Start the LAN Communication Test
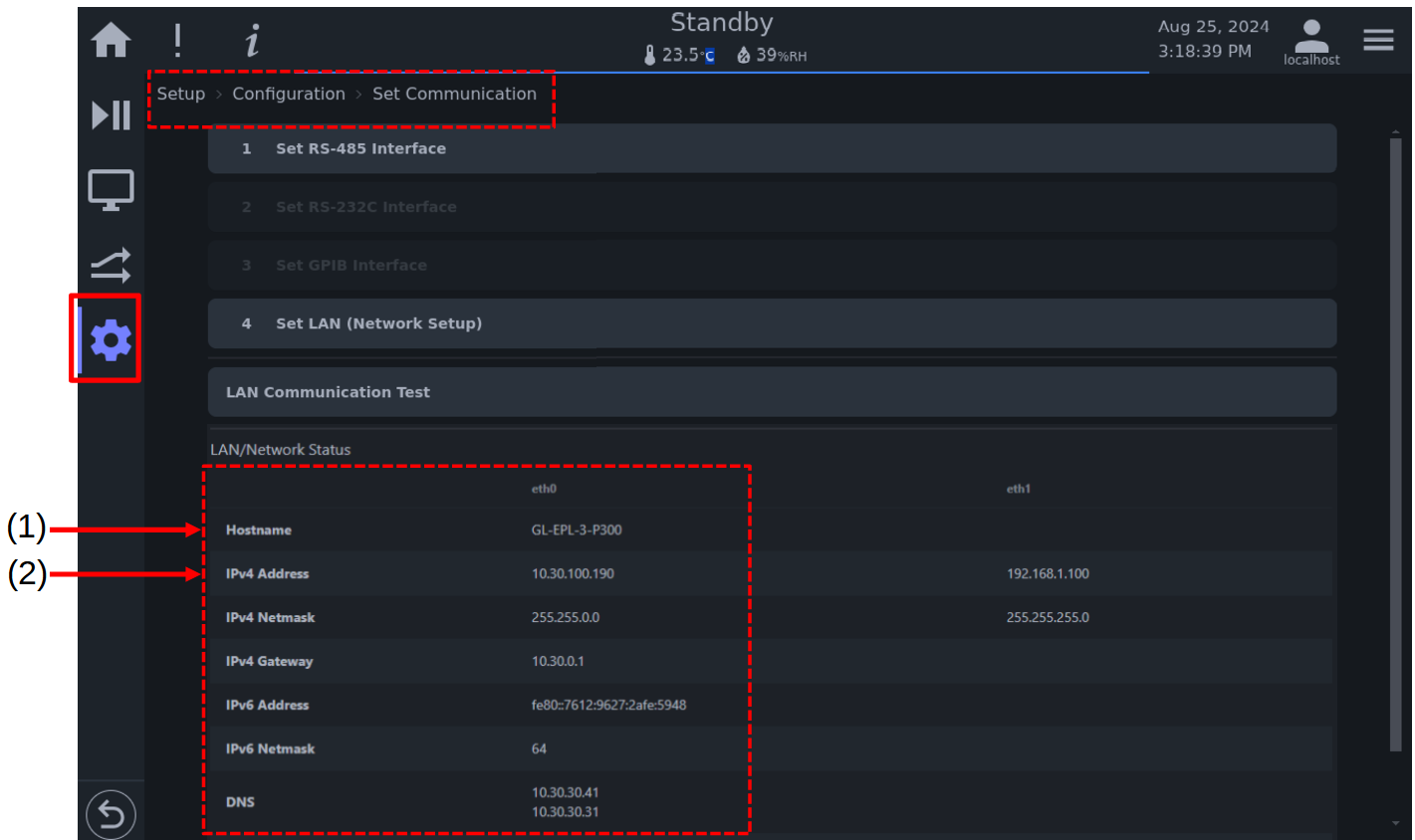1415x840 pixels. 772,392
